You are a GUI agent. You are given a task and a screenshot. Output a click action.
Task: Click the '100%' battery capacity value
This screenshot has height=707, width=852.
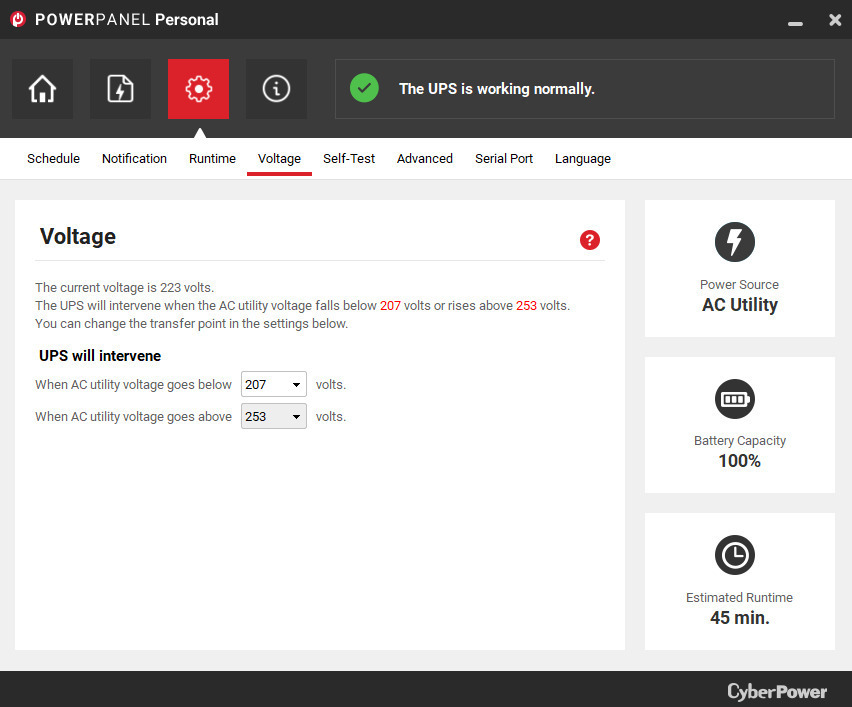tap(740, 461)
